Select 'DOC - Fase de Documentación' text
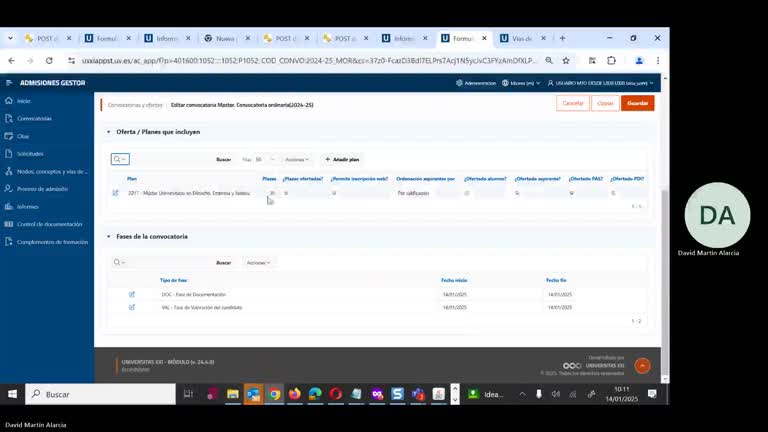768x432 pixels. coord(193,295)
